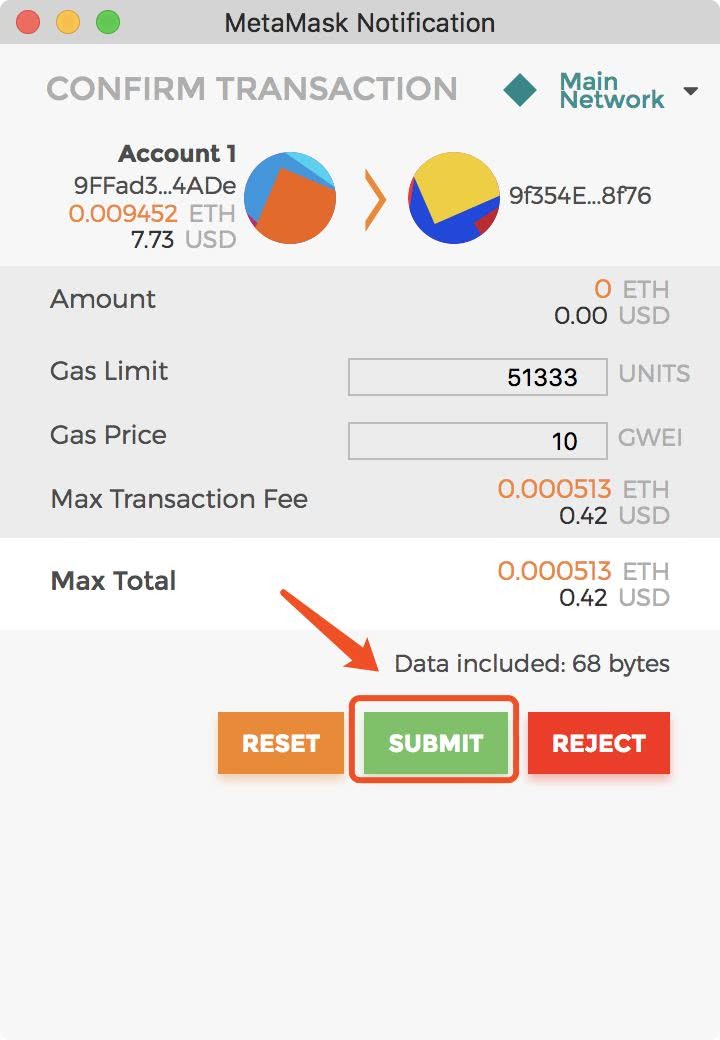This screenshot has width=720, height=1040.
Task: Click the Main Network diamond icon
Action: tap(520, 91)
